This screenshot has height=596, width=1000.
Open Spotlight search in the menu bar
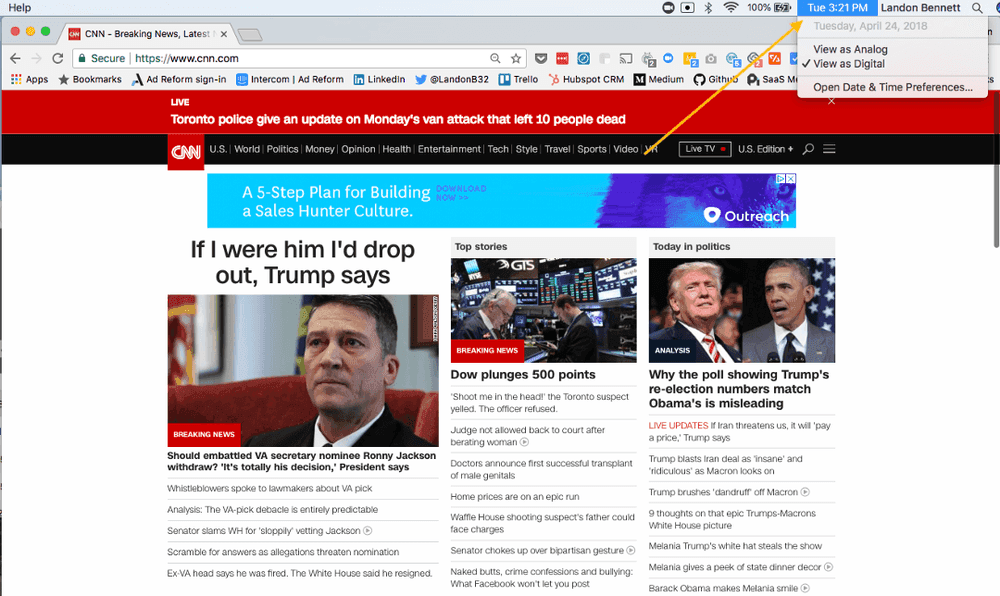click(x=977, y=8)
